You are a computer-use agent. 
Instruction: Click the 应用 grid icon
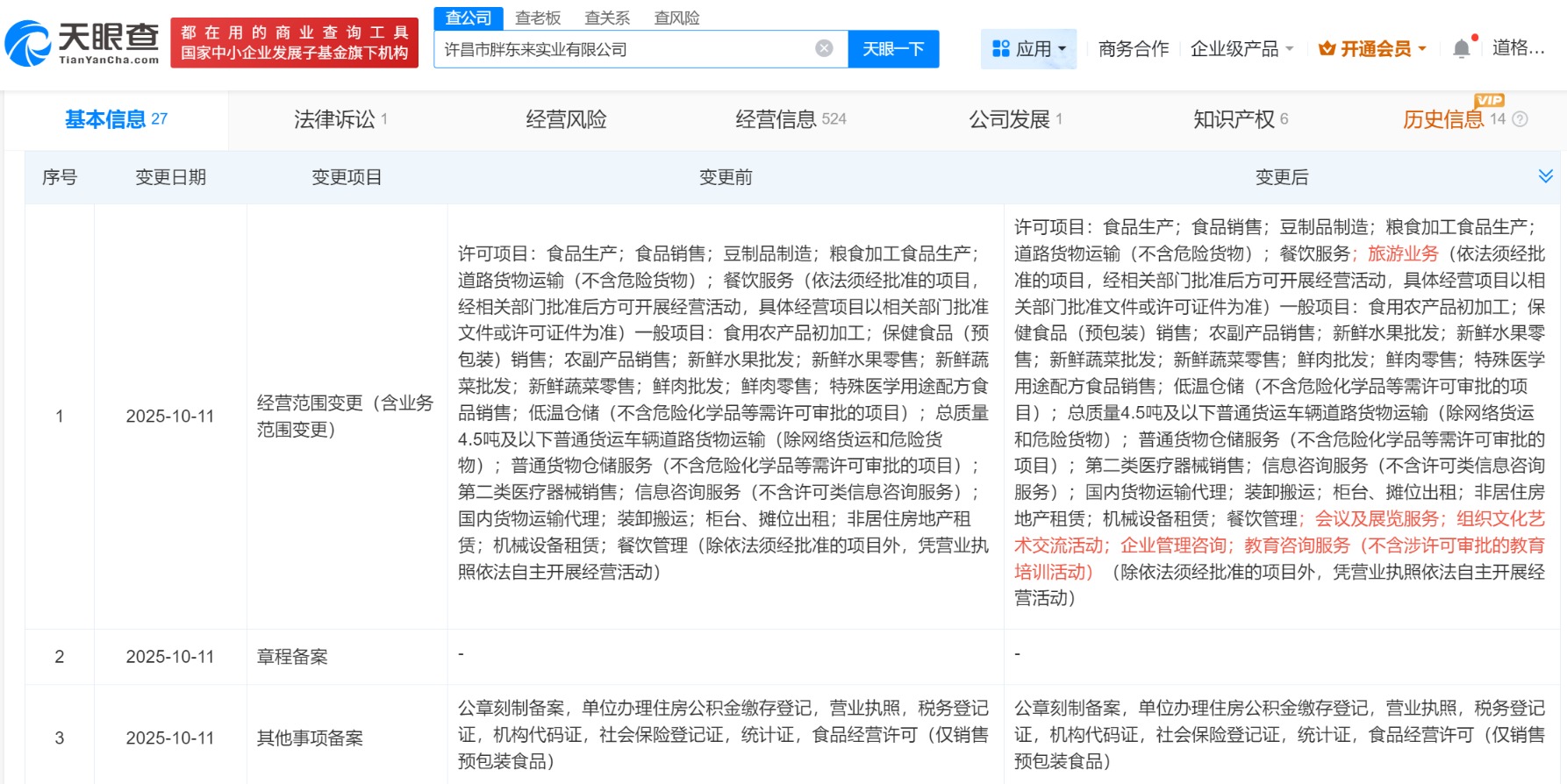pyautogui.click(x=1000, y=49)
